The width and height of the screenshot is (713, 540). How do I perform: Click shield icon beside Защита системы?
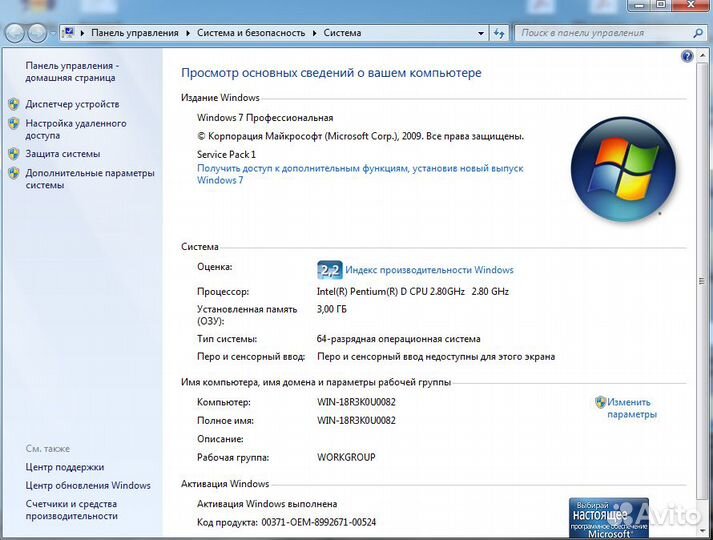tap(14, 154)
